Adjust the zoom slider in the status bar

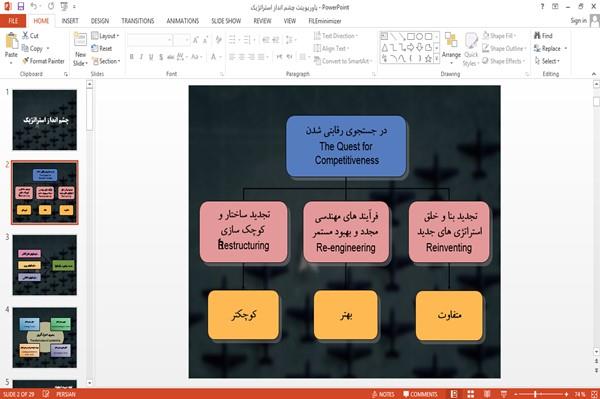tap(535, 394)
